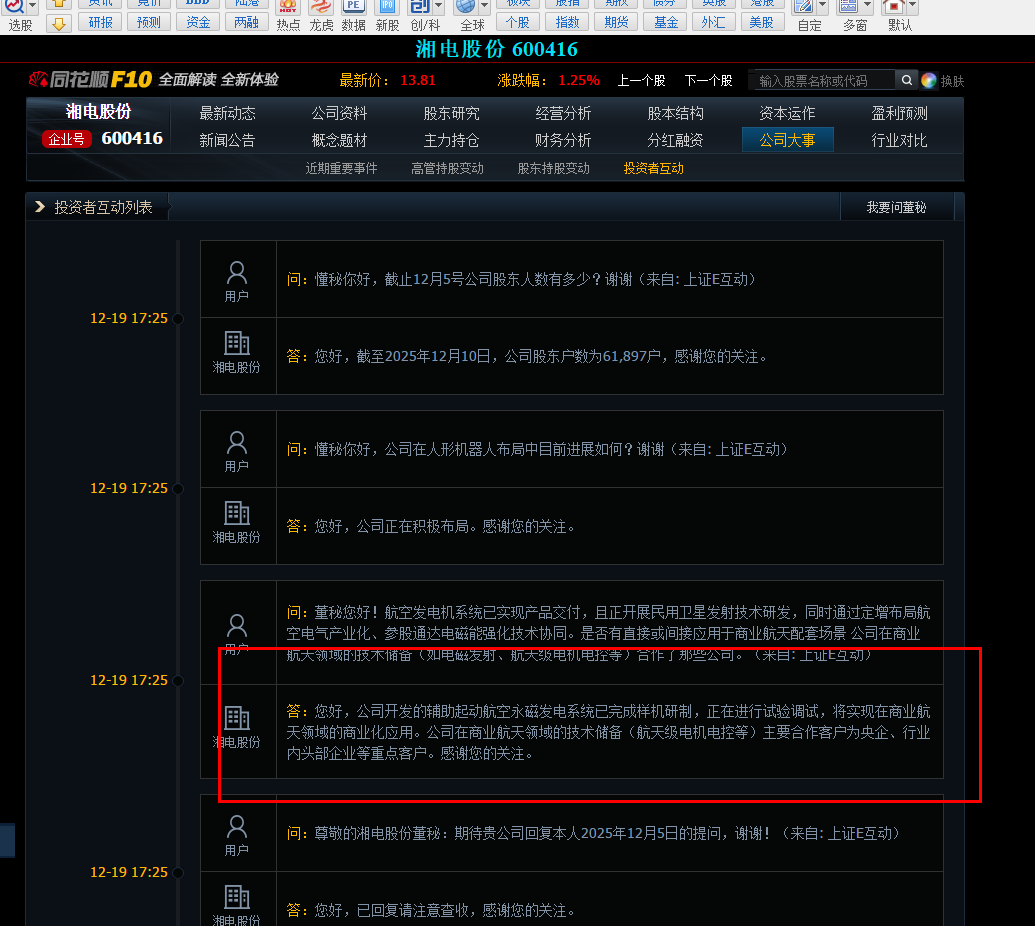Select the highlighted 公司大事 tab
Image resolution: width=1035 pixels, height=926 pixels.
(x=787, y=140)
